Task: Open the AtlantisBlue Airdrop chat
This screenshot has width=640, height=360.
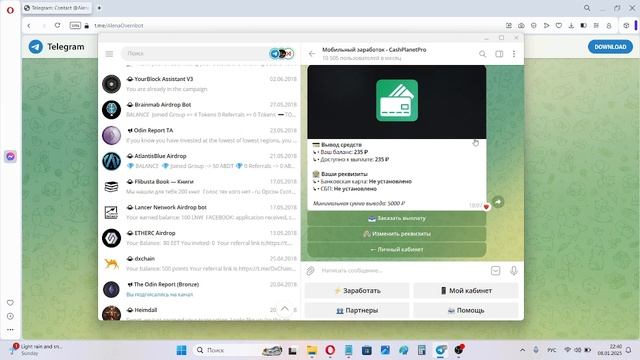Action: (199, 161)
